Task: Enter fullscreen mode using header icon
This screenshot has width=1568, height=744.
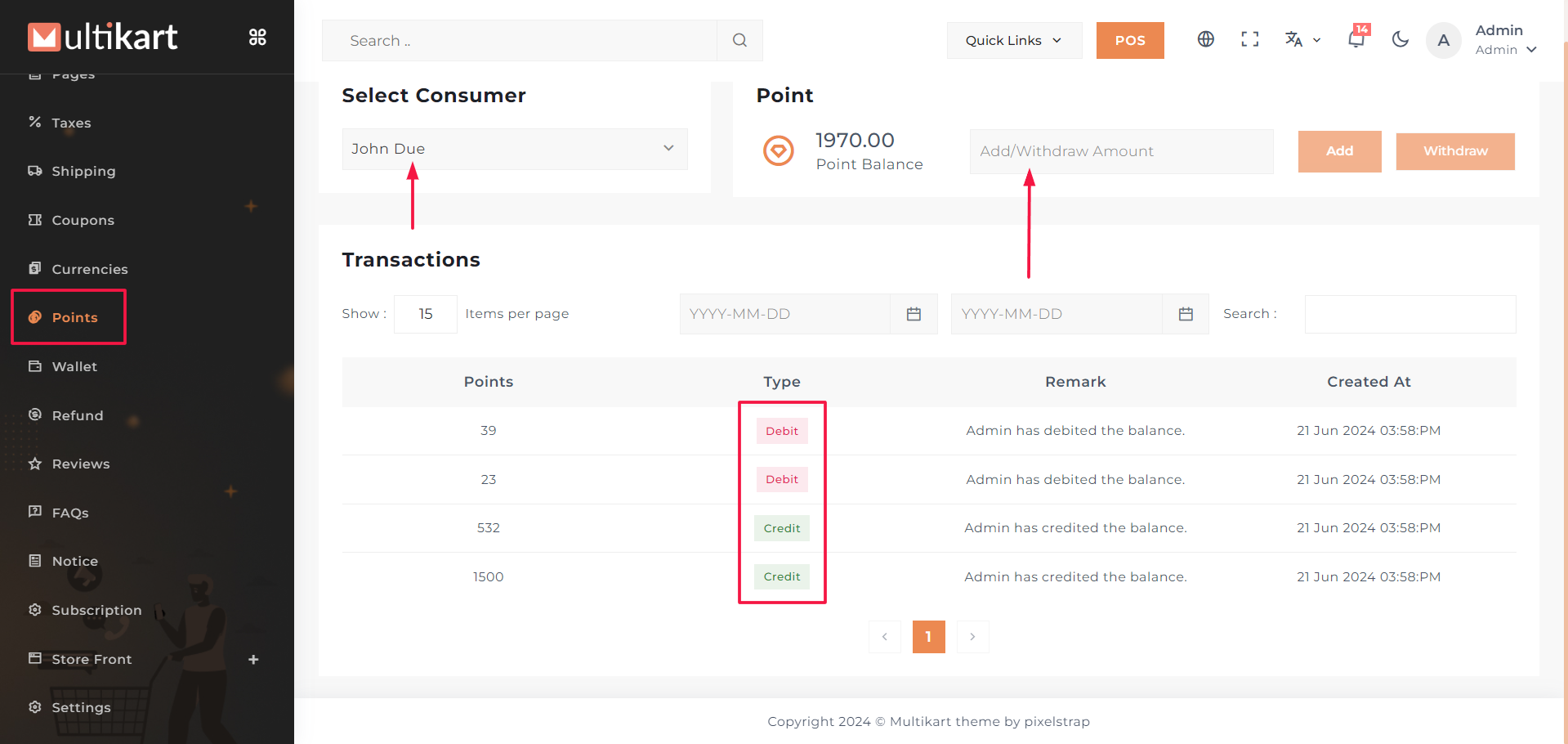Action: (x=1249, y=39)
